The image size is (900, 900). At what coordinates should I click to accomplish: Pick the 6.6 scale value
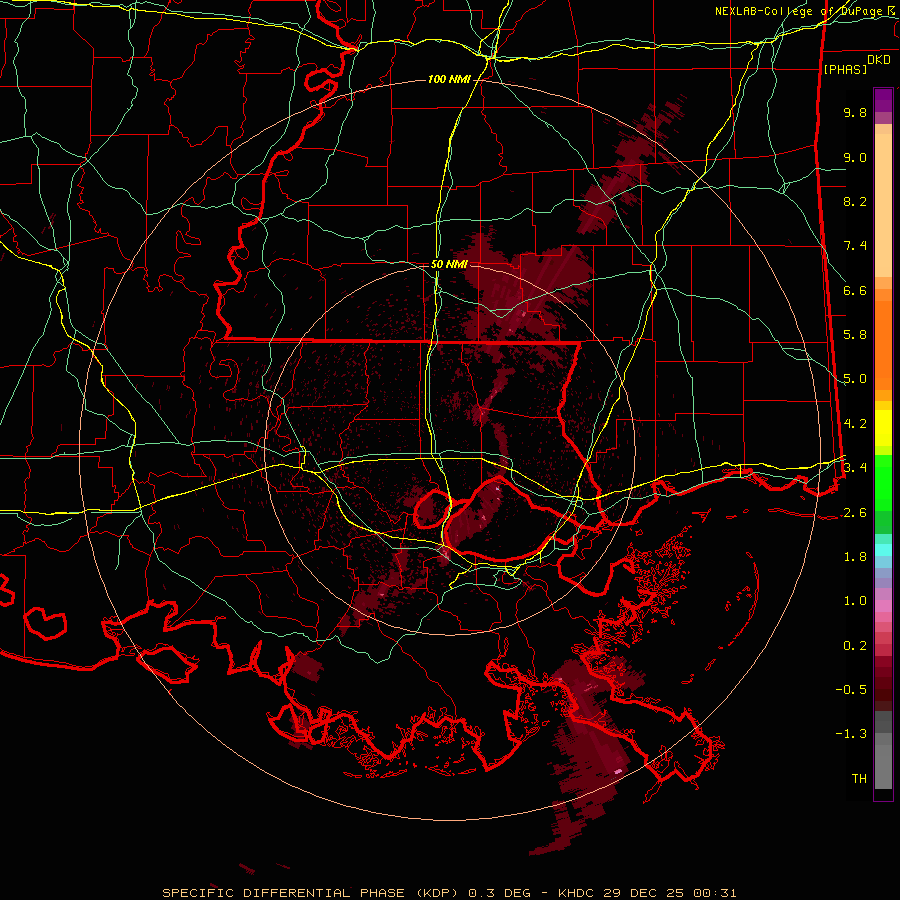click(x=855, y=290)
